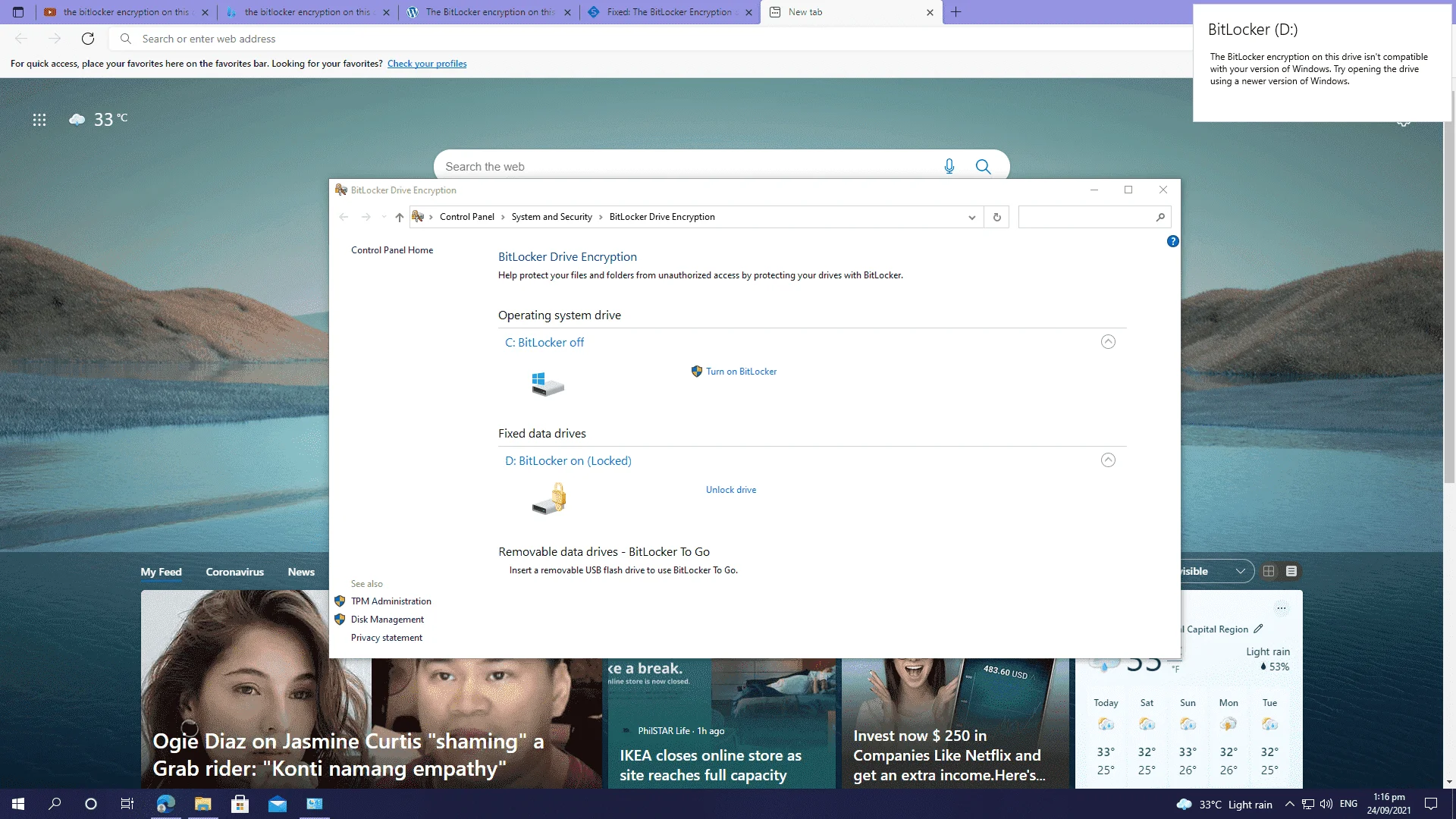Screen dimensions: 1456x819
Task: Open Disk Management link
Action: (387, 620)
